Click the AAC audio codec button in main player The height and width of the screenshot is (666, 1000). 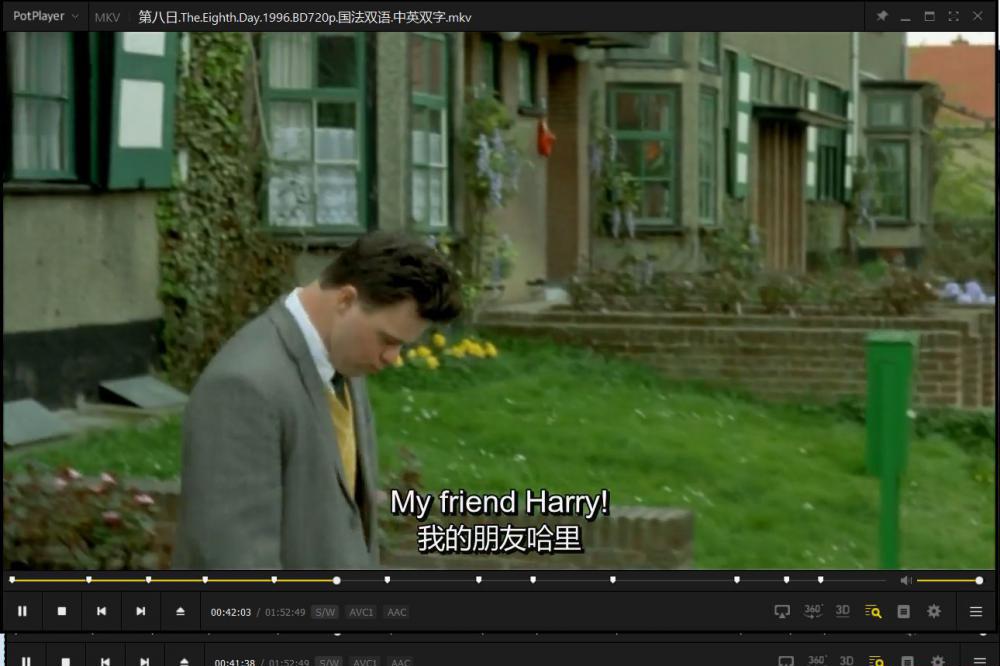click(397, 612)
